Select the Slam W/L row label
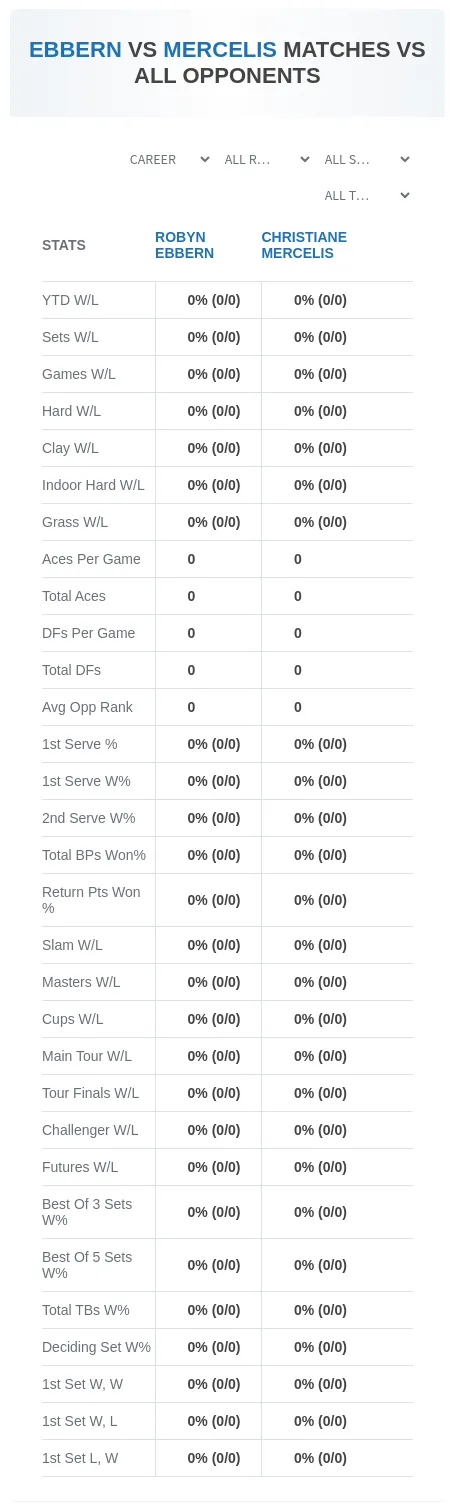 [x=72, y=945]
